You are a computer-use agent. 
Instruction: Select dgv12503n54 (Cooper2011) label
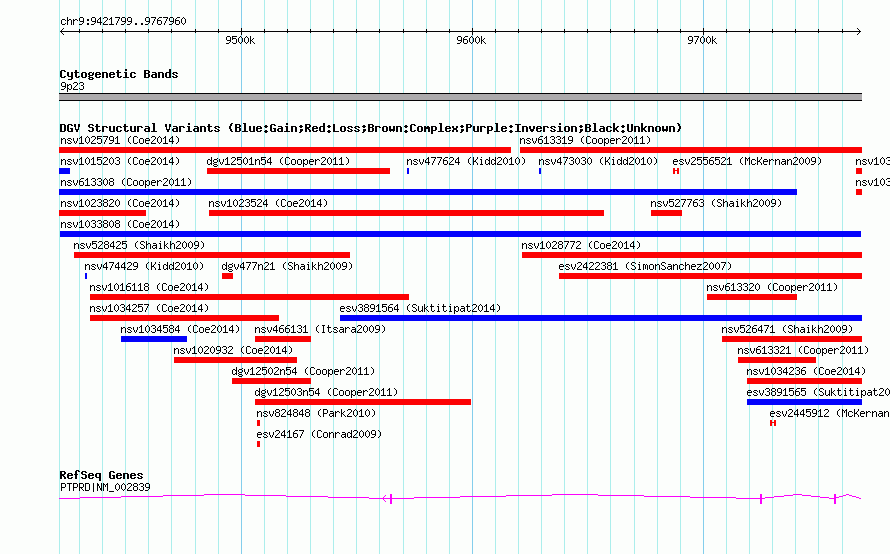[326, 392]
